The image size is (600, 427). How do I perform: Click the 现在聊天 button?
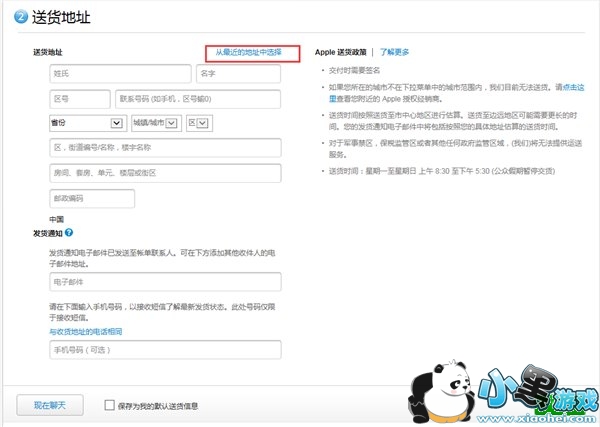click(50, 405)
